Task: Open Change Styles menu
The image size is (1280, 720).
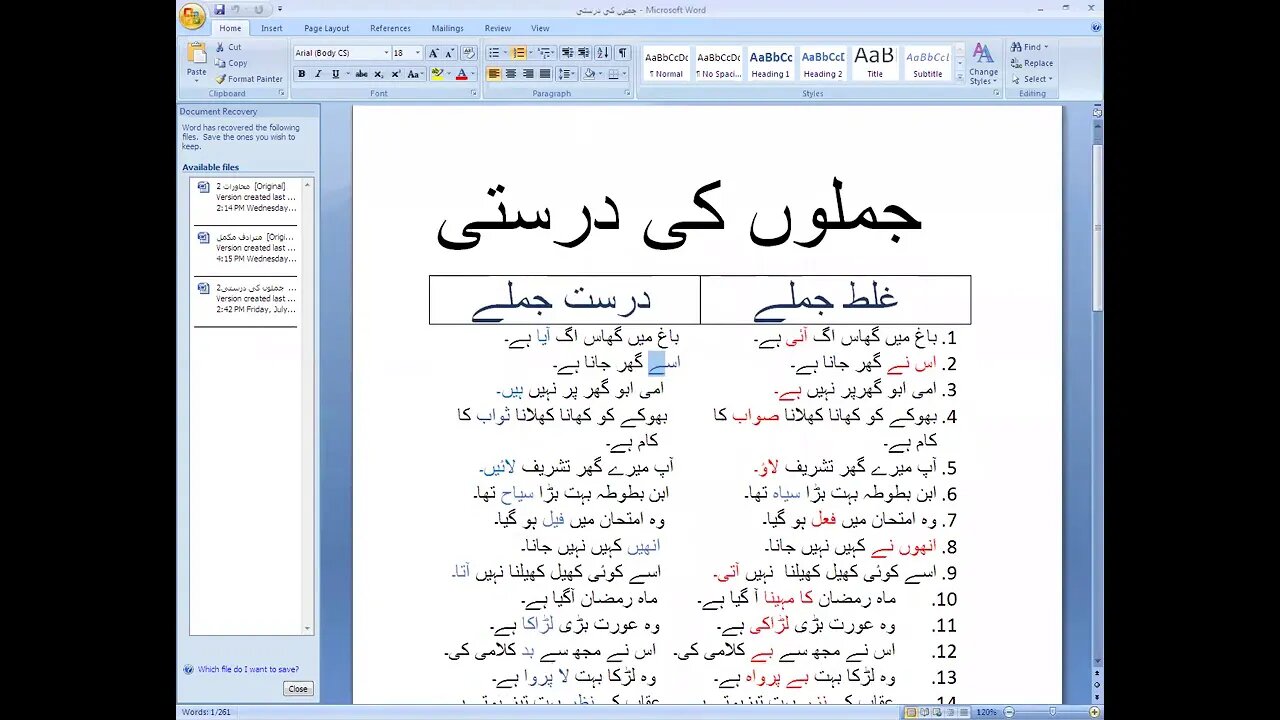Action: (x=983, y=64)
